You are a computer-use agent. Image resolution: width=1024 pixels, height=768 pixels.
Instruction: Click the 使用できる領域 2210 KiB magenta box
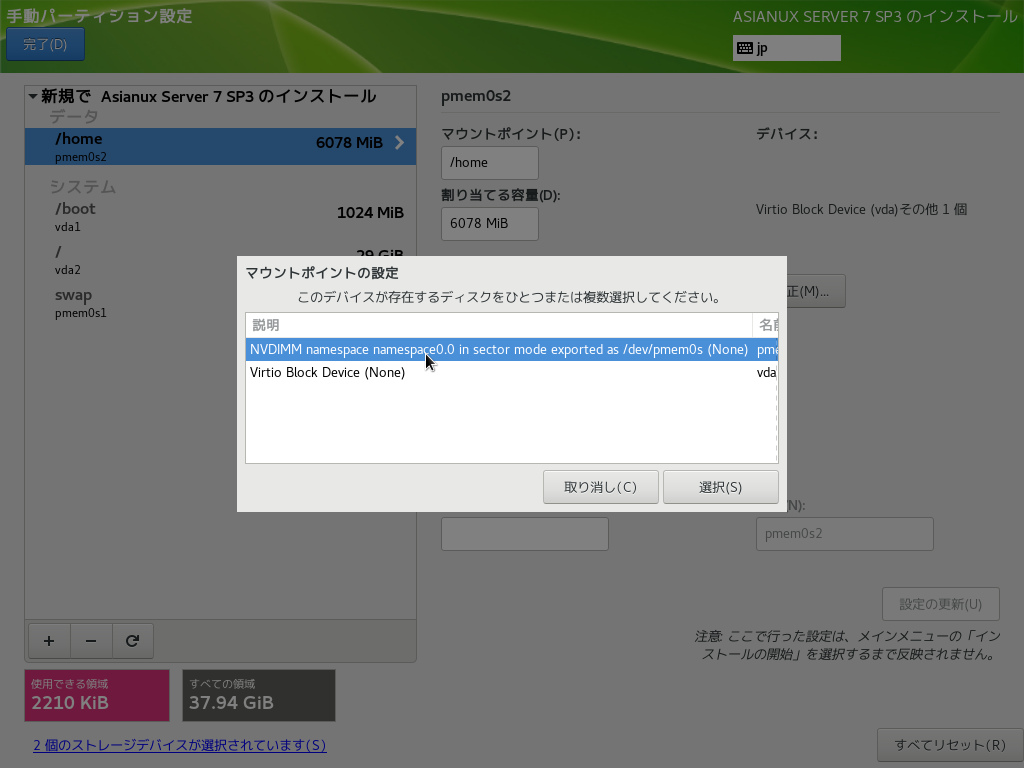[x=96, y=695]
